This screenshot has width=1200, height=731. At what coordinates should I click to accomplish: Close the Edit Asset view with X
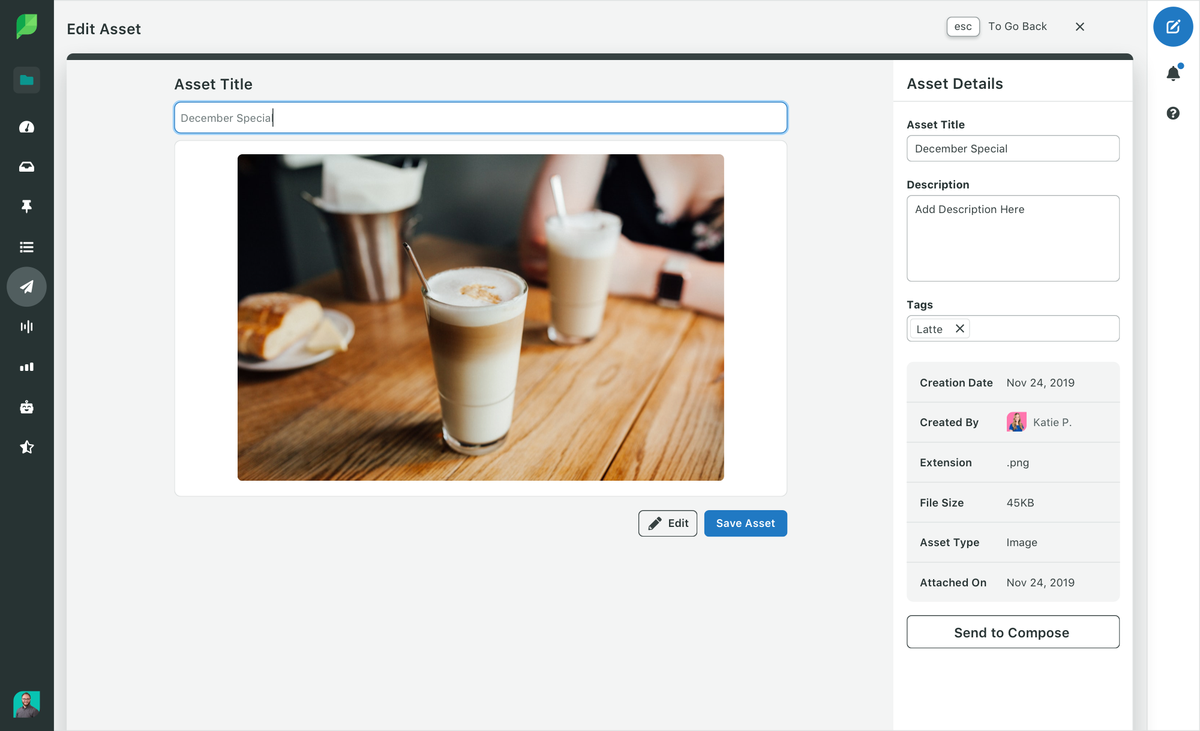click(1080, 27)
